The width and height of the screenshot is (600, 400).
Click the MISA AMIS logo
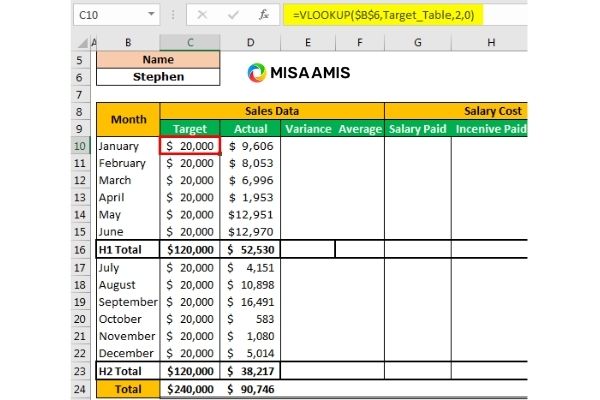point(299,73)
